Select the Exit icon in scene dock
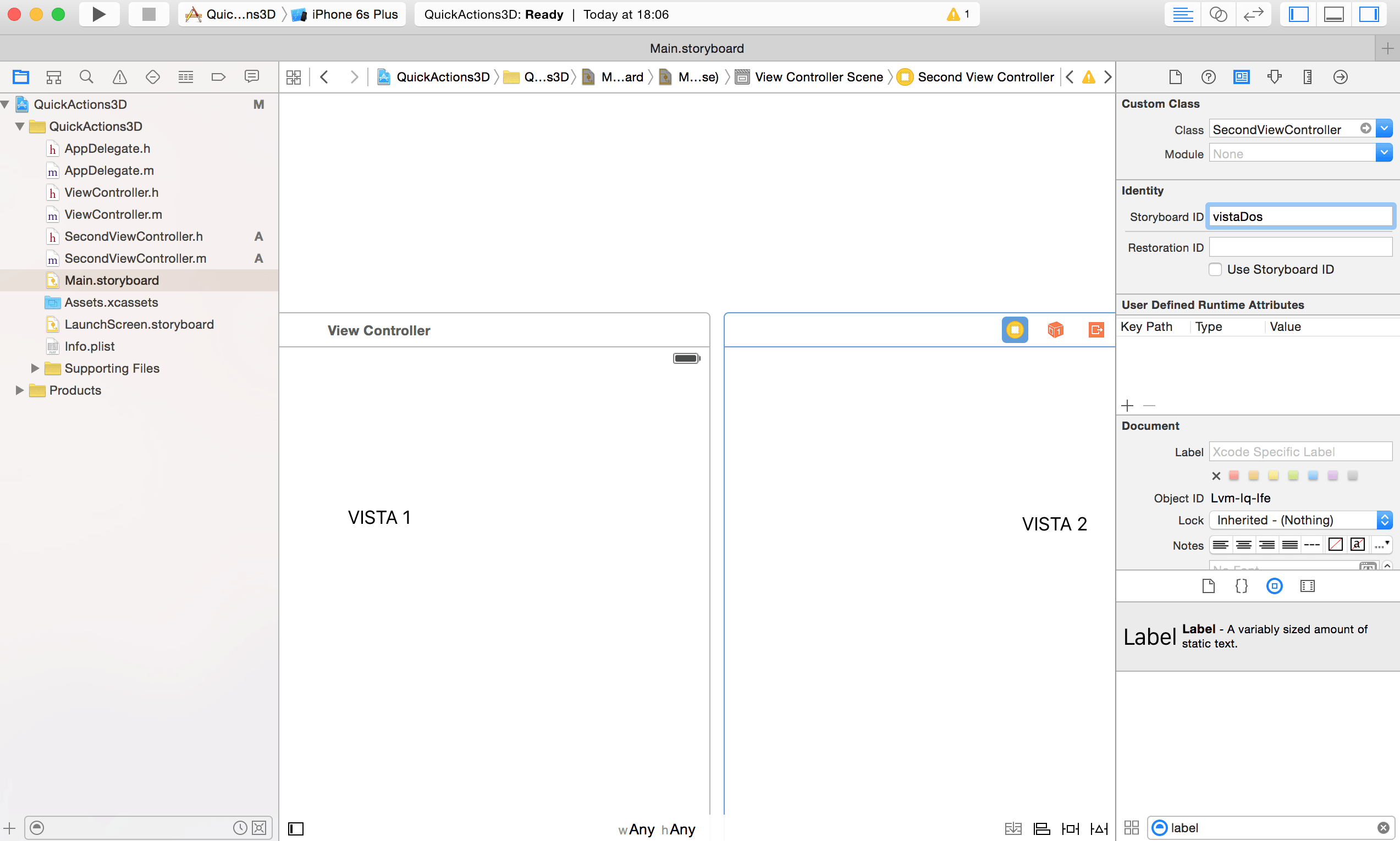 pos(1096,329)
